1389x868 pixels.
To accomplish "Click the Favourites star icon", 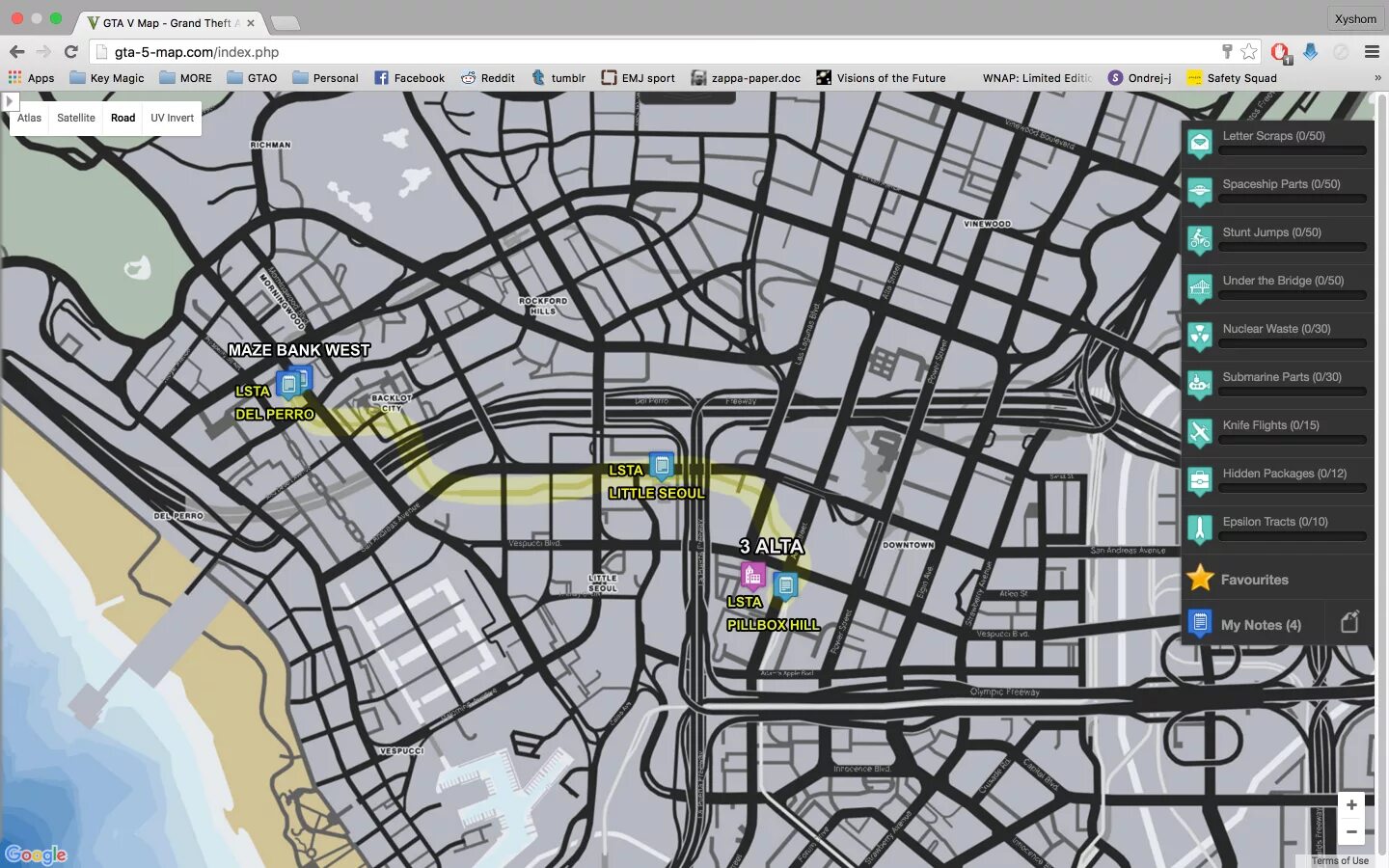I will pyautogui.click(x=1200, y=578).
